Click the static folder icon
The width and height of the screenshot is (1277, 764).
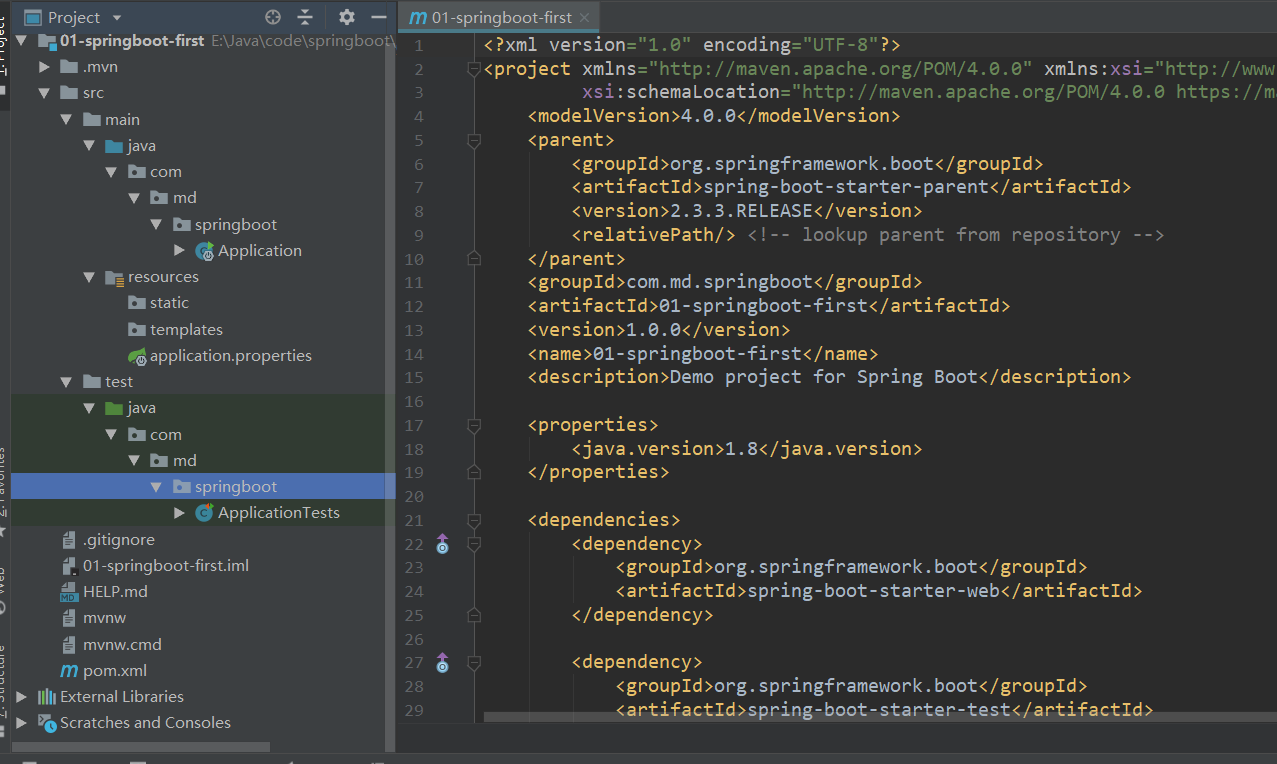137,303
